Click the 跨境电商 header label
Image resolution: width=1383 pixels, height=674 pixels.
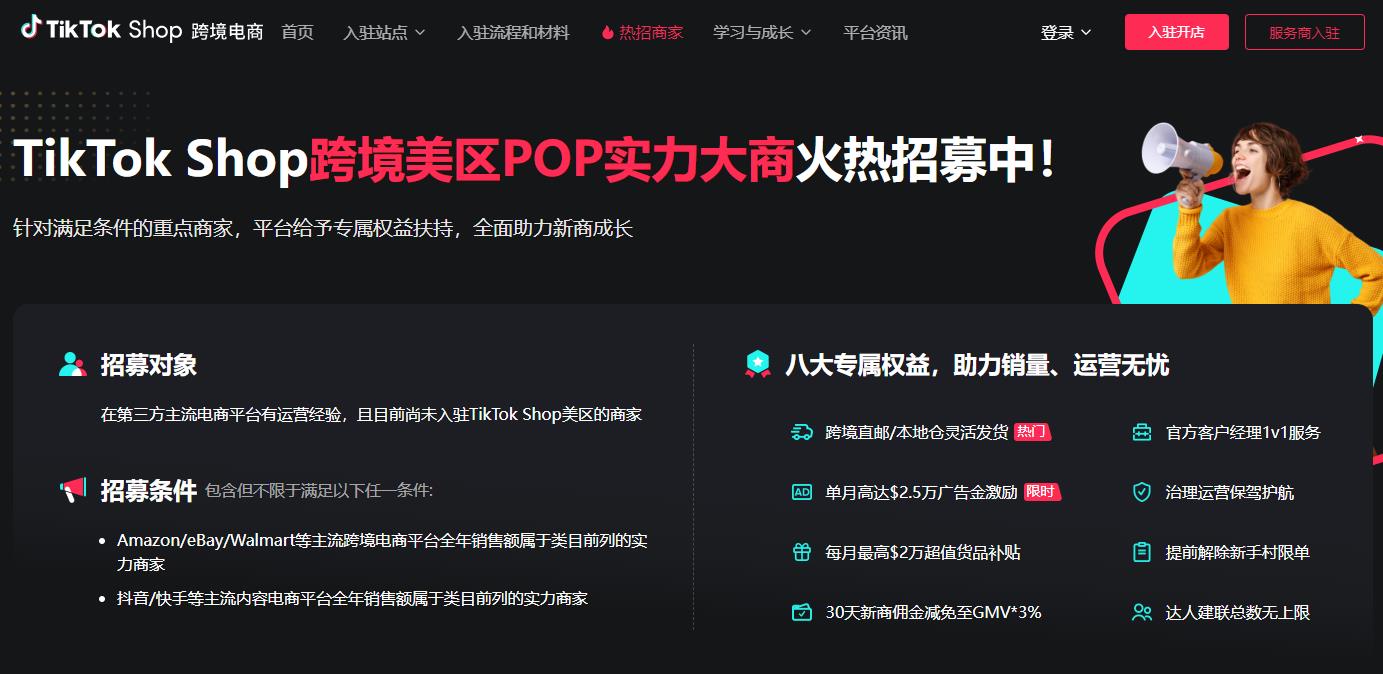pyautogui.click(x=228, y=31)
